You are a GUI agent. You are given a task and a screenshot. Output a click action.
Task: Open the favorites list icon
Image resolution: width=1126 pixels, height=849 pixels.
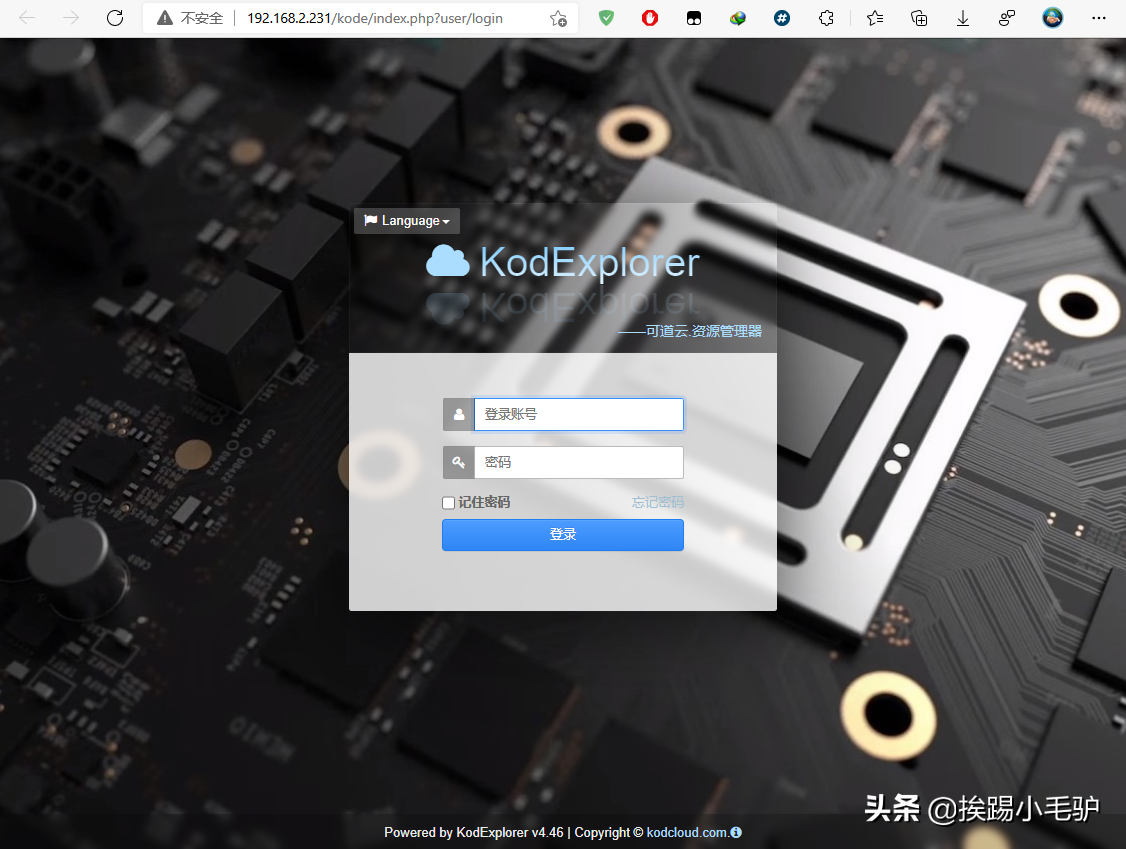pos(875,18)
